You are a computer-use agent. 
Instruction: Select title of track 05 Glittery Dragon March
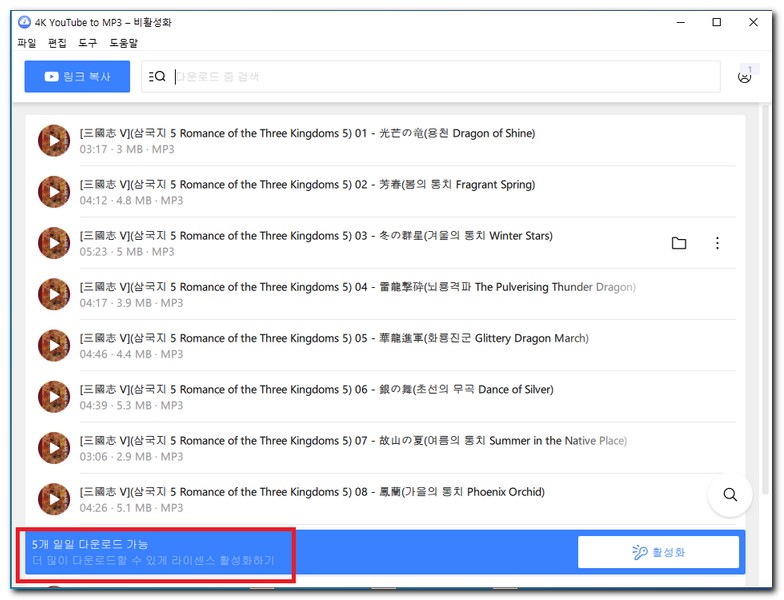click(334, 338)
